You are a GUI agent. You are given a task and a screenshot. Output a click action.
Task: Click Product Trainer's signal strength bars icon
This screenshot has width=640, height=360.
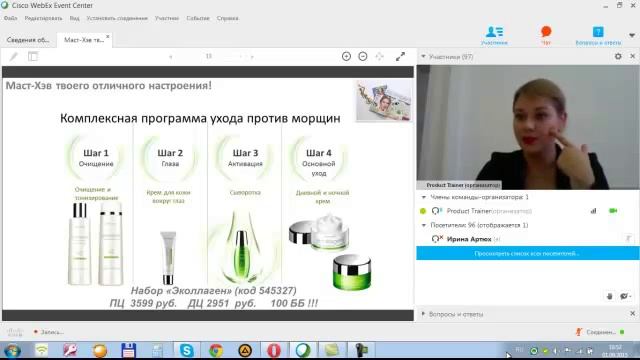tap(593, 211)
